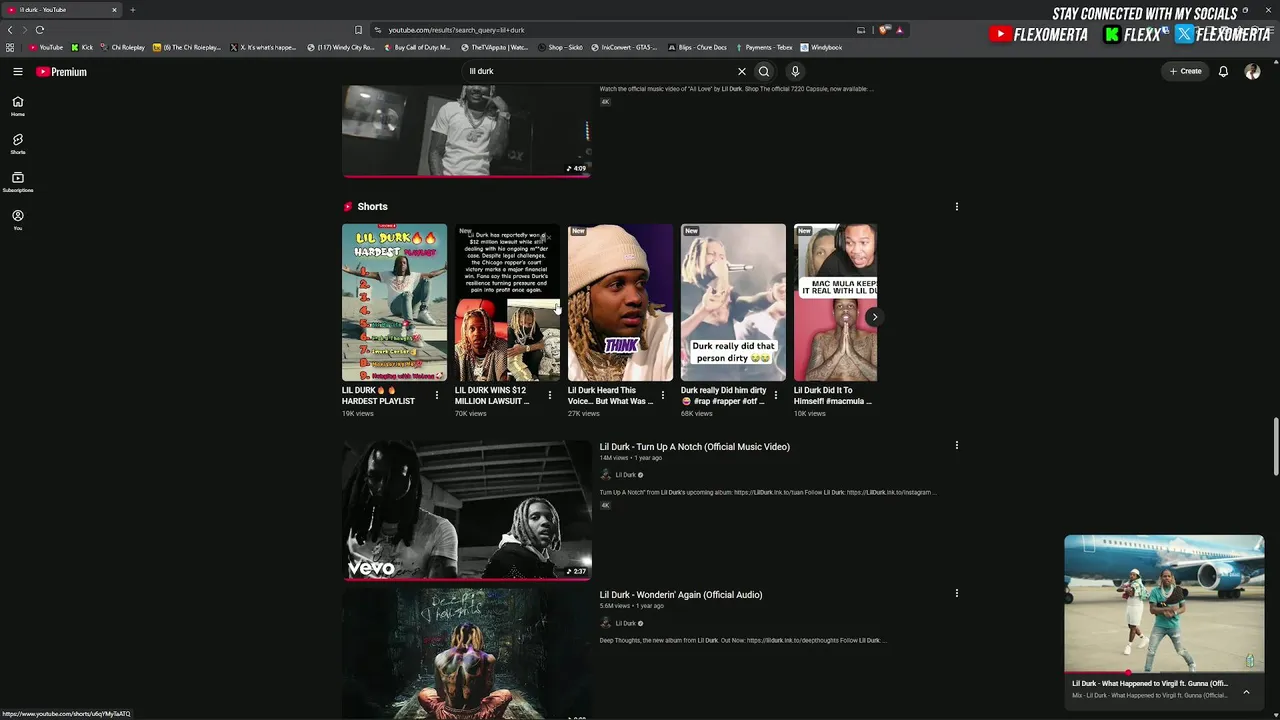1280x720 pixels.
Task: Open options for 'HARDEST PLAYLIST' short
Action: tap(437, 396)
